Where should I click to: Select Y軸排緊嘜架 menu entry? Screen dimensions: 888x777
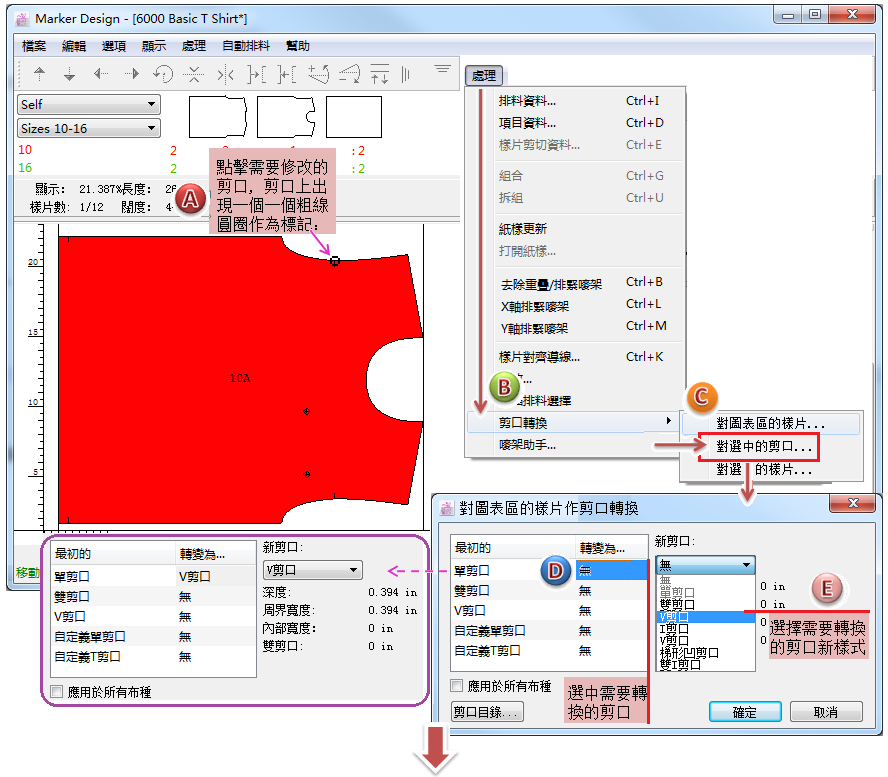tap(575, 328)
